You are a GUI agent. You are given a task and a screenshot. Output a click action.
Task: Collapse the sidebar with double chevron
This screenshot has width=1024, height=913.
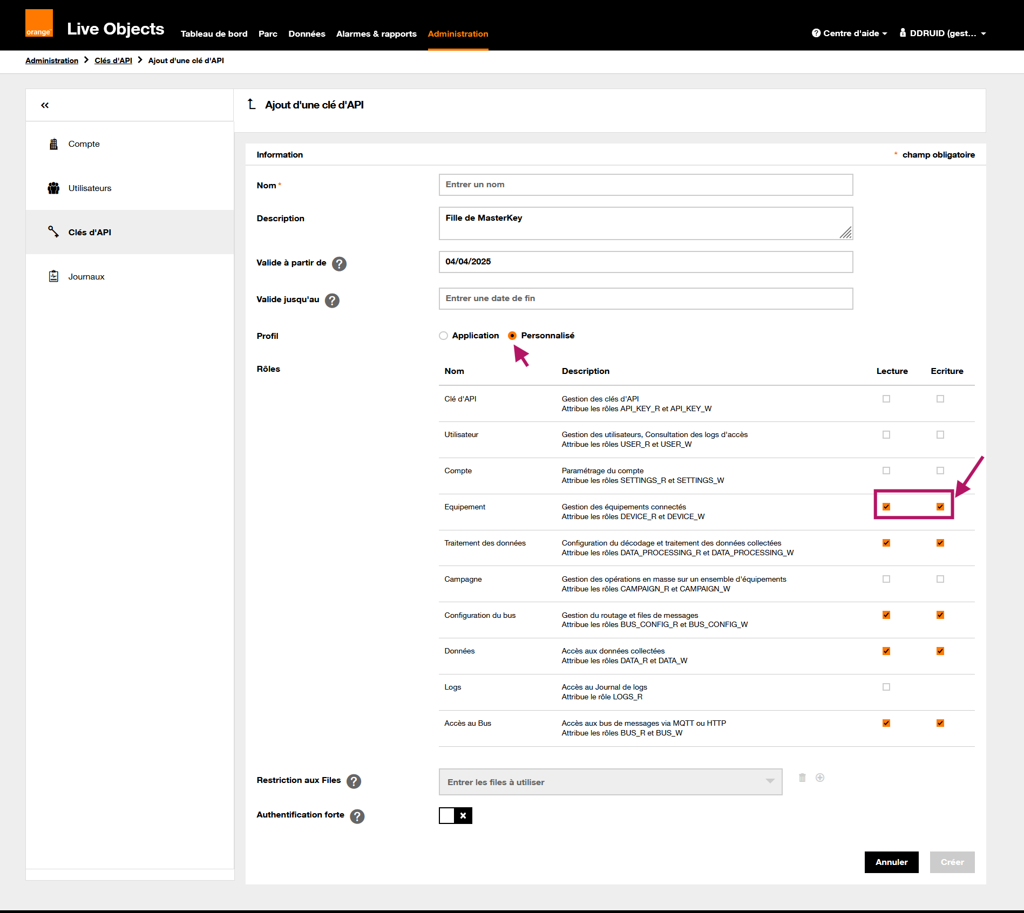tap(45, 105)
